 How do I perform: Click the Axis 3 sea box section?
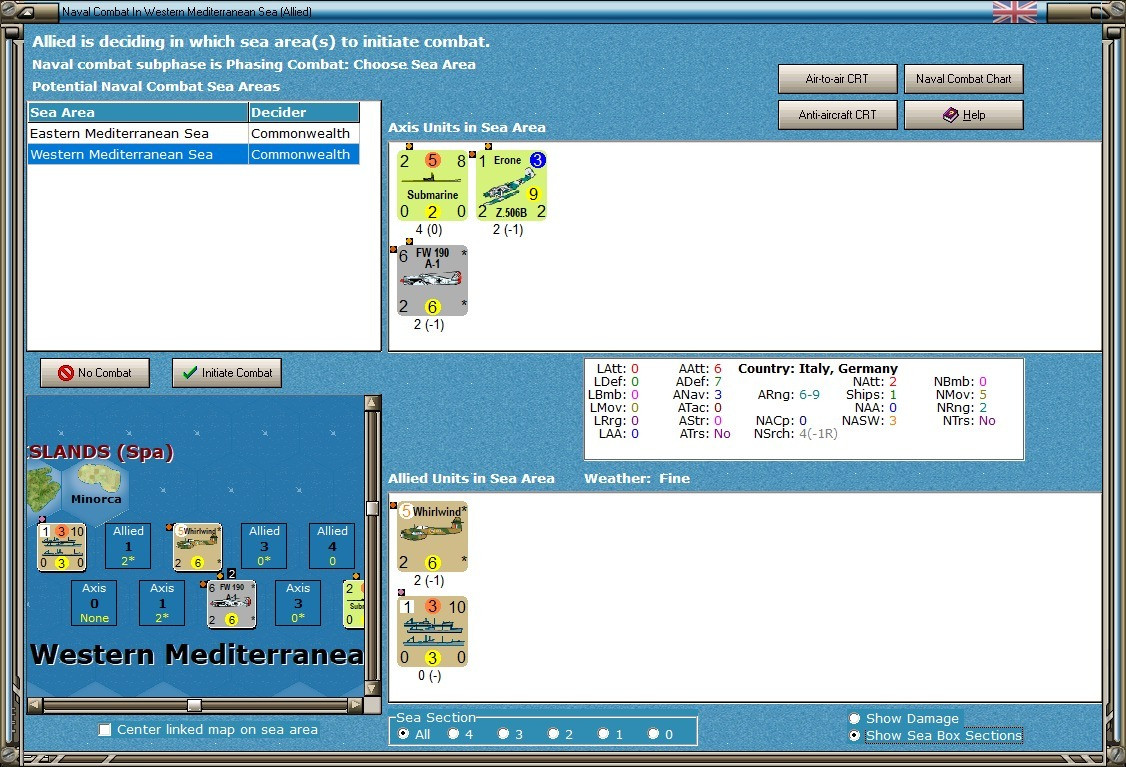[x=298, y=603]
